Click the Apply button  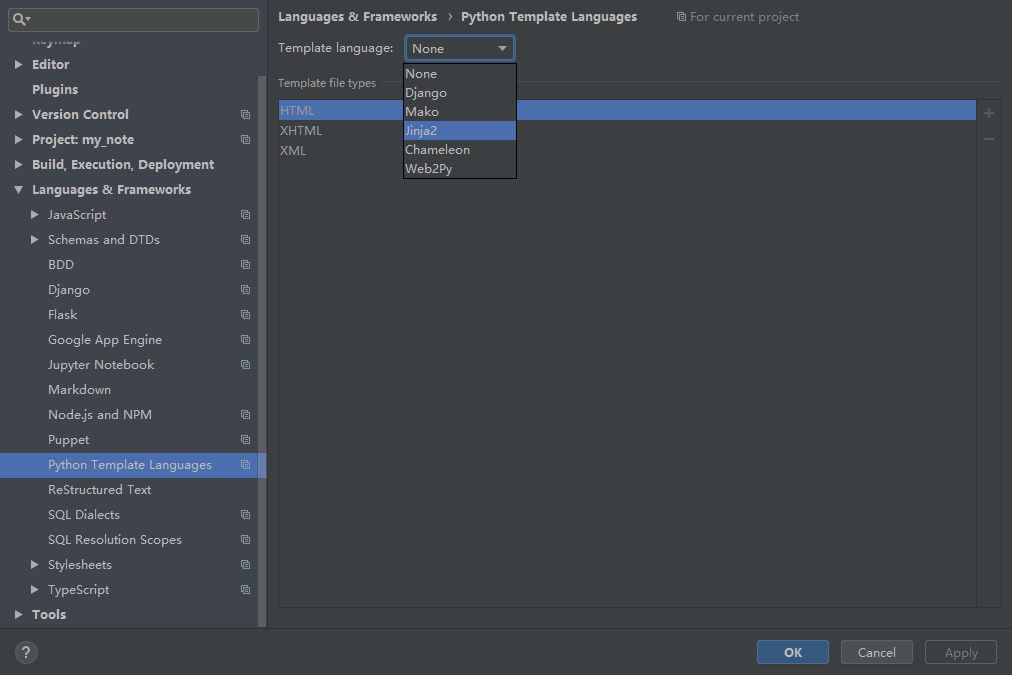(961, 652)
